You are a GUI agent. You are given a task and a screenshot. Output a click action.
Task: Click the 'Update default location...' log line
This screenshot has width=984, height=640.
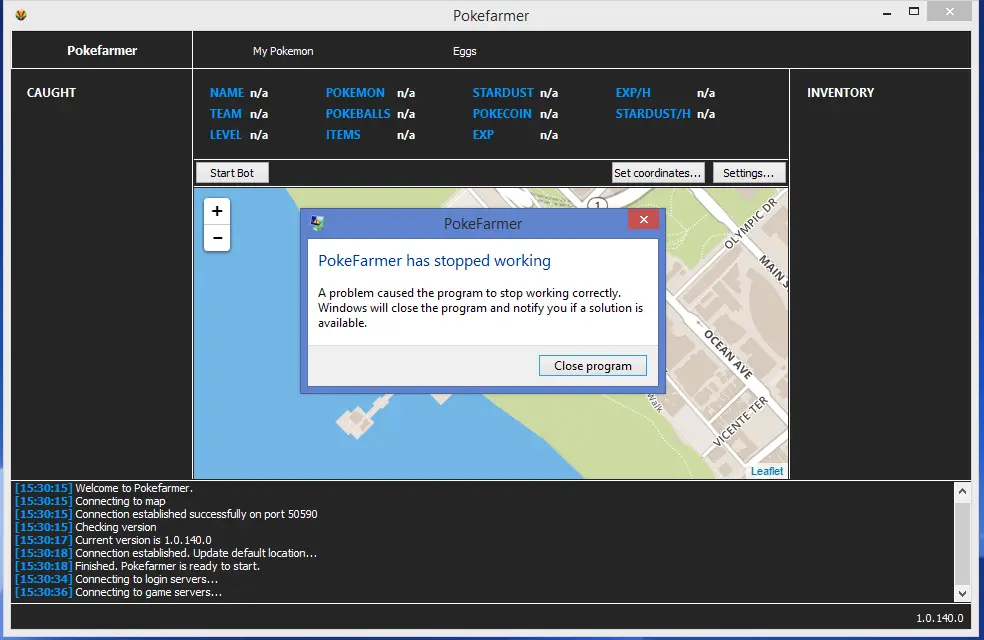(x=166, y=553)
